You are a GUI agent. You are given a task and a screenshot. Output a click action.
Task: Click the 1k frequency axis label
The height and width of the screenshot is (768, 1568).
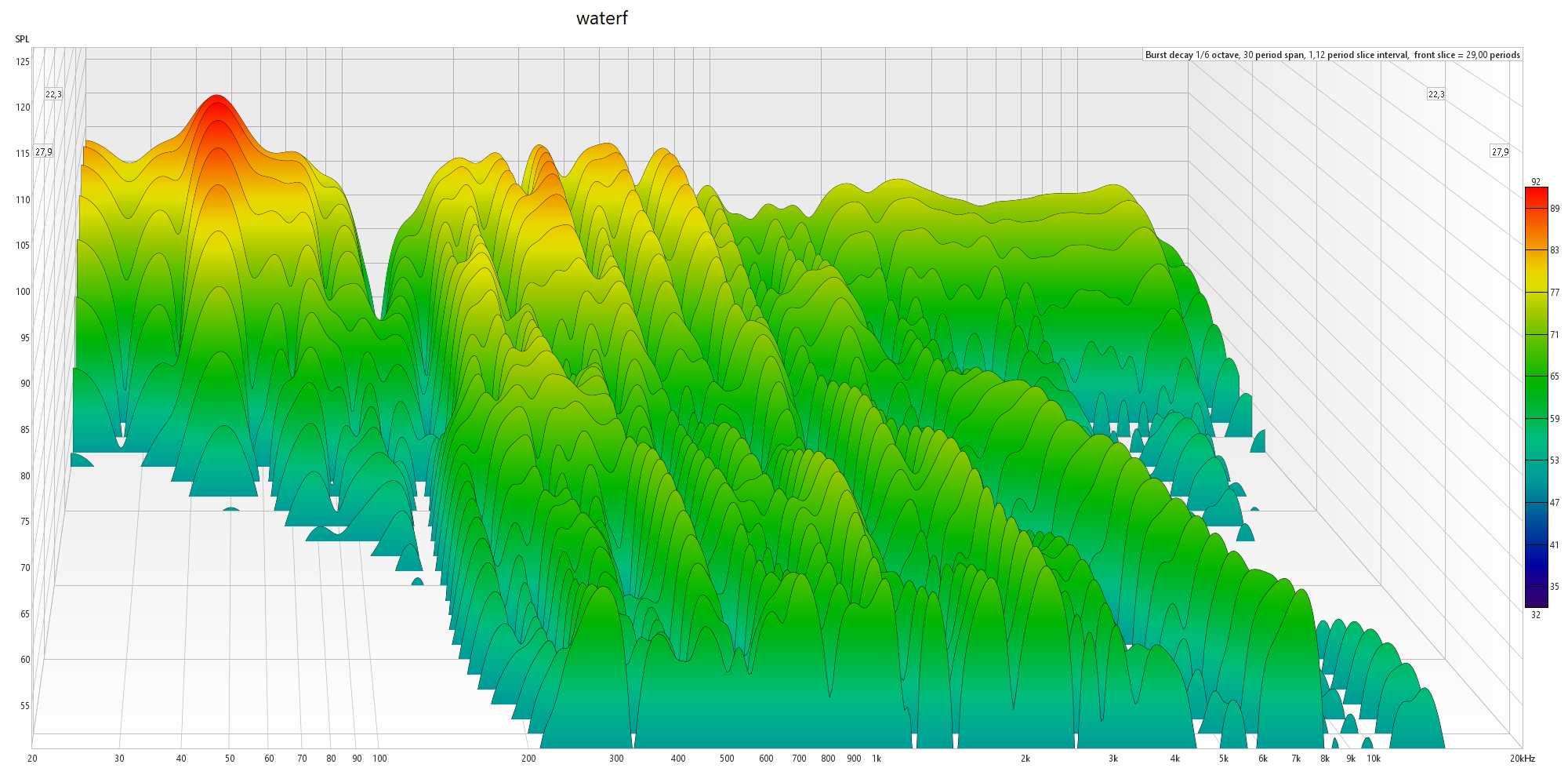pos(877,759)
